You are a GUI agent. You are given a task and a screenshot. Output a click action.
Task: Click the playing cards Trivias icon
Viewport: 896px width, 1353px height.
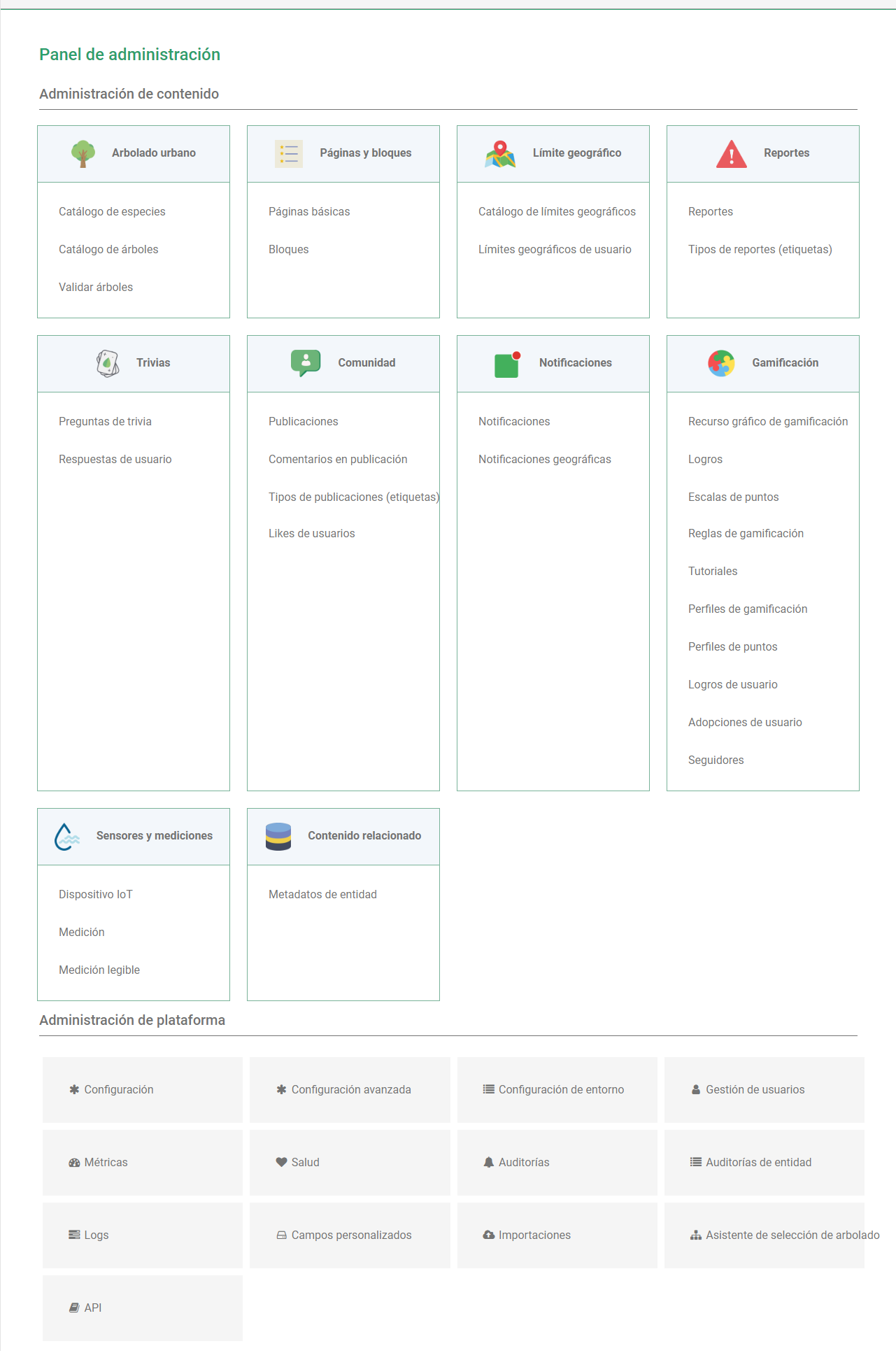pyautogui.click(x=108, y=363)
